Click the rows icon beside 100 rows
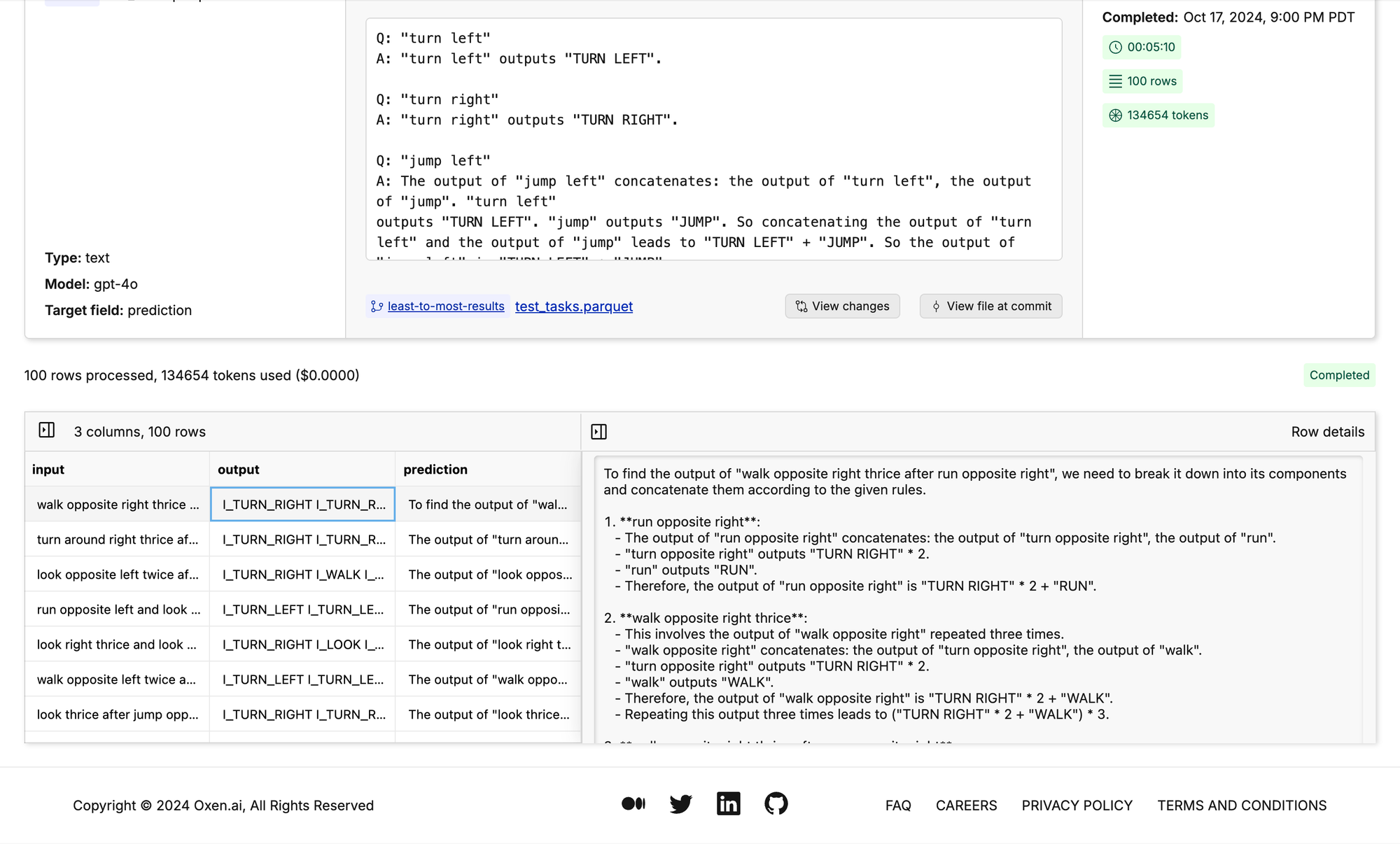 pyautogui.click(x=1116, y=82)
